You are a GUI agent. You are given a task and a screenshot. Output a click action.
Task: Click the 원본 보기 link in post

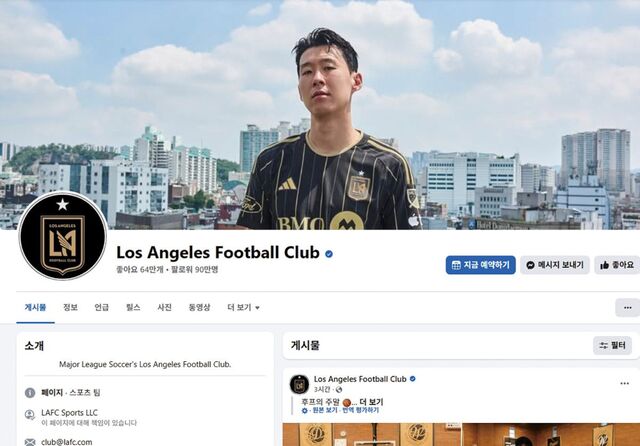pos(325,410)
